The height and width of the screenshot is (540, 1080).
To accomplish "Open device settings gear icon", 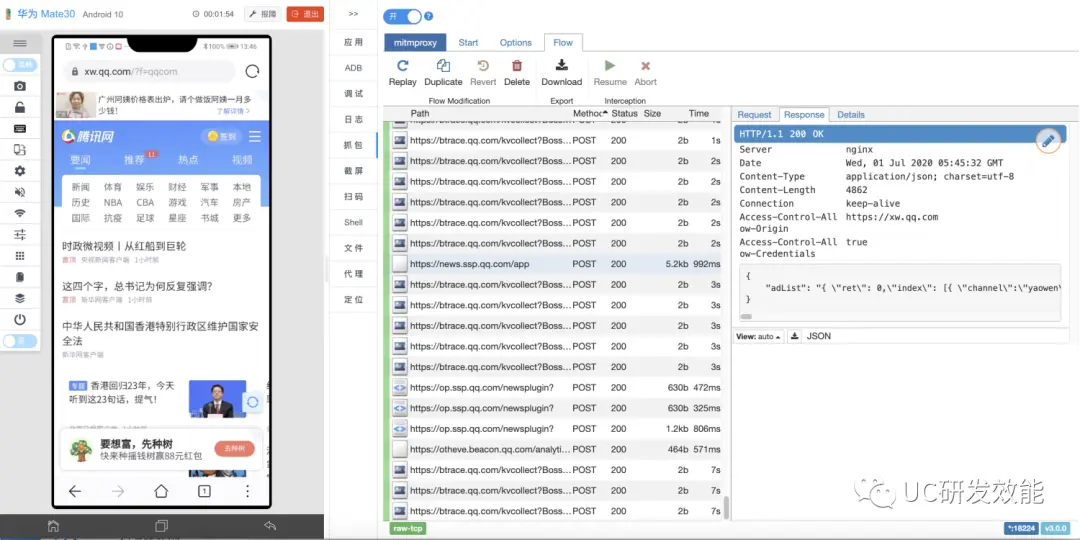I will point(20,171).
